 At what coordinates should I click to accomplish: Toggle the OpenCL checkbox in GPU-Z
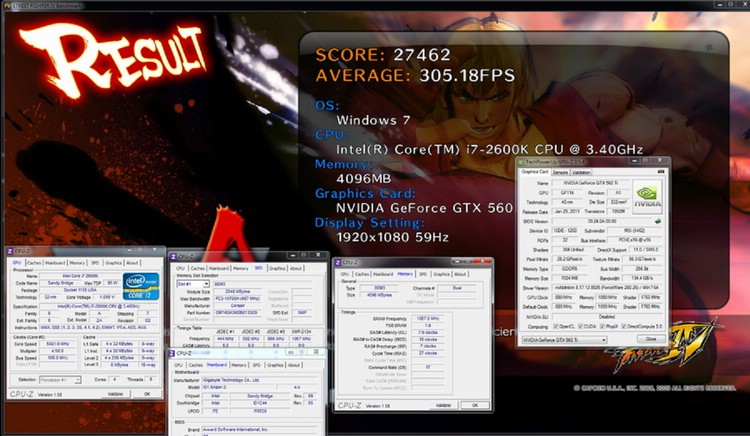point(555,327)
